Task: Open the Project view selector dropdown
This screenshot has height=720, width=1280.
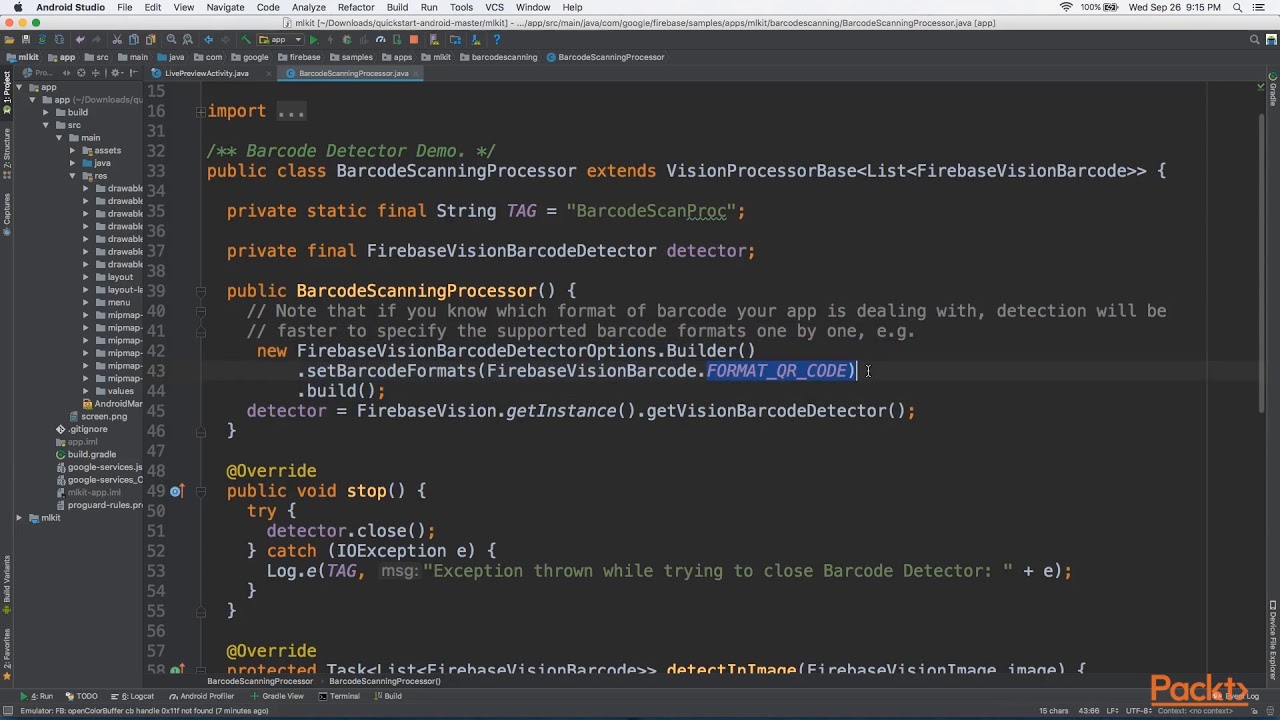Action: coord(45,73)
